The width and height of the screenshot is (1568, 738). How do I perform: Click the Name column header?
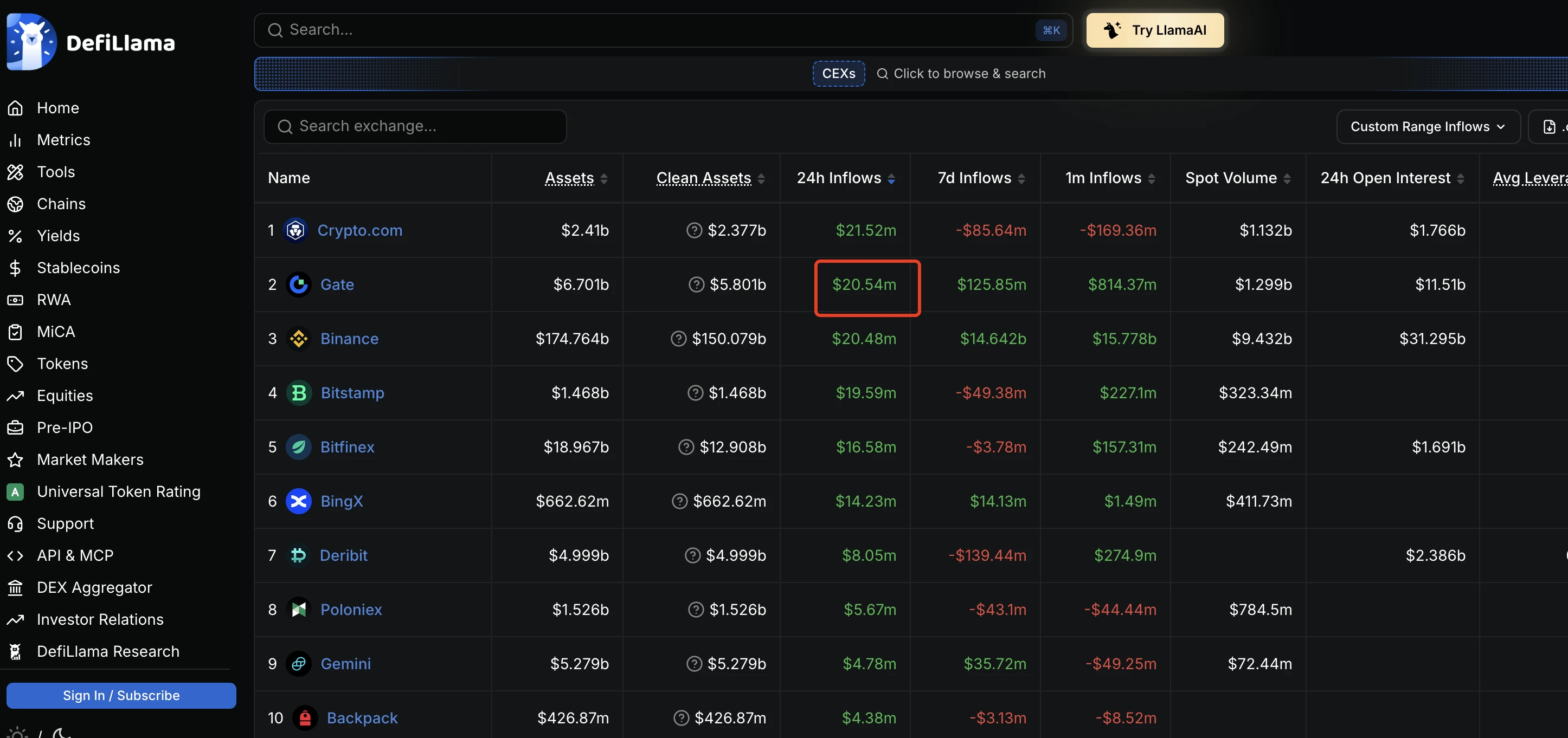[289, 178]
